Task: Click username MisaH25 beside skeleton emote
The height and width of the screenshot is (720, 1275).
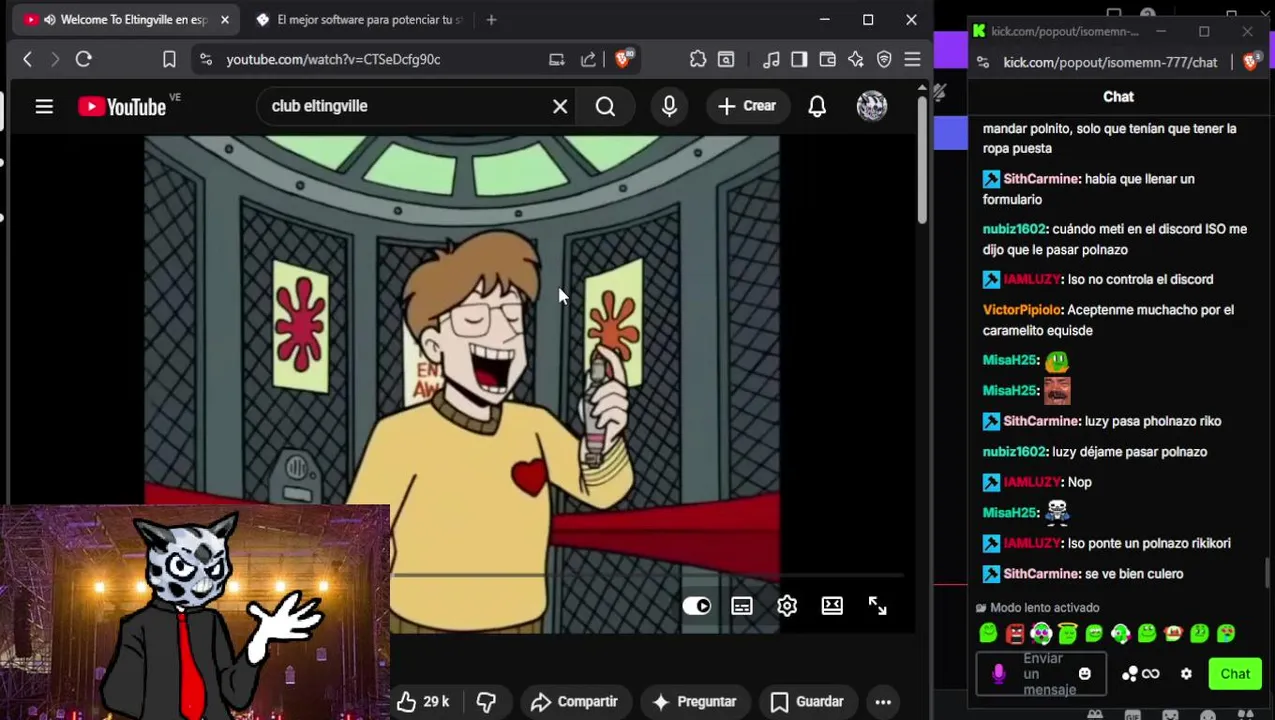Action: pyautogui.click(x=1010, y=513)
